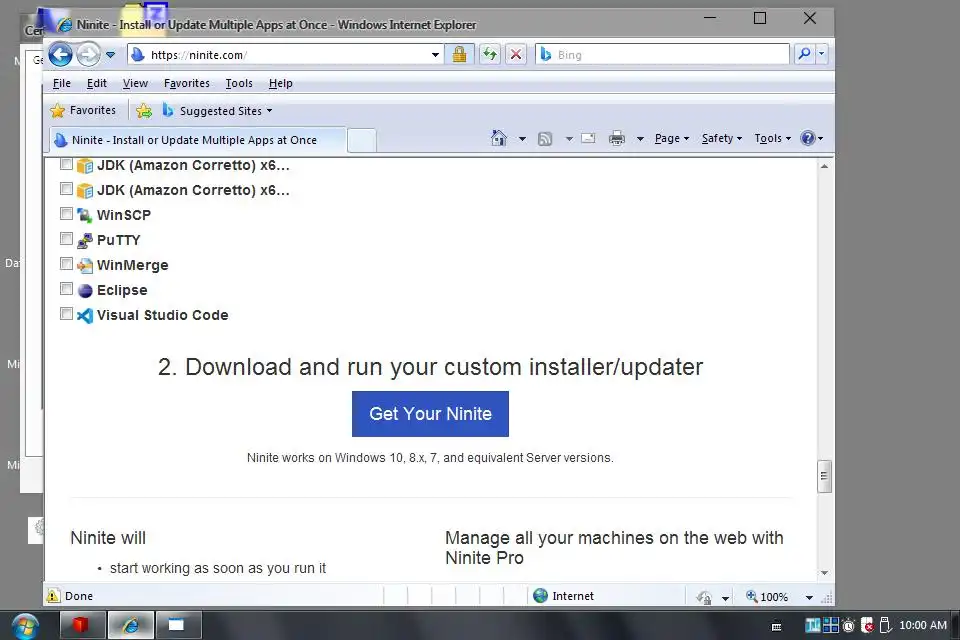
Task: Click the Read Mail envelope icon
Action: (588, 138)
